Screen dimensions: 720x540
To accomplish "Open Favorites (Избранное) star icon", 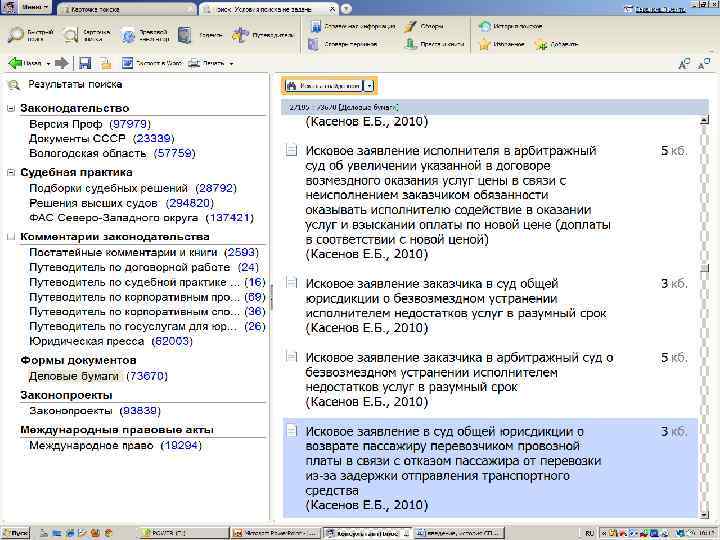I will (x=485, y=44).
